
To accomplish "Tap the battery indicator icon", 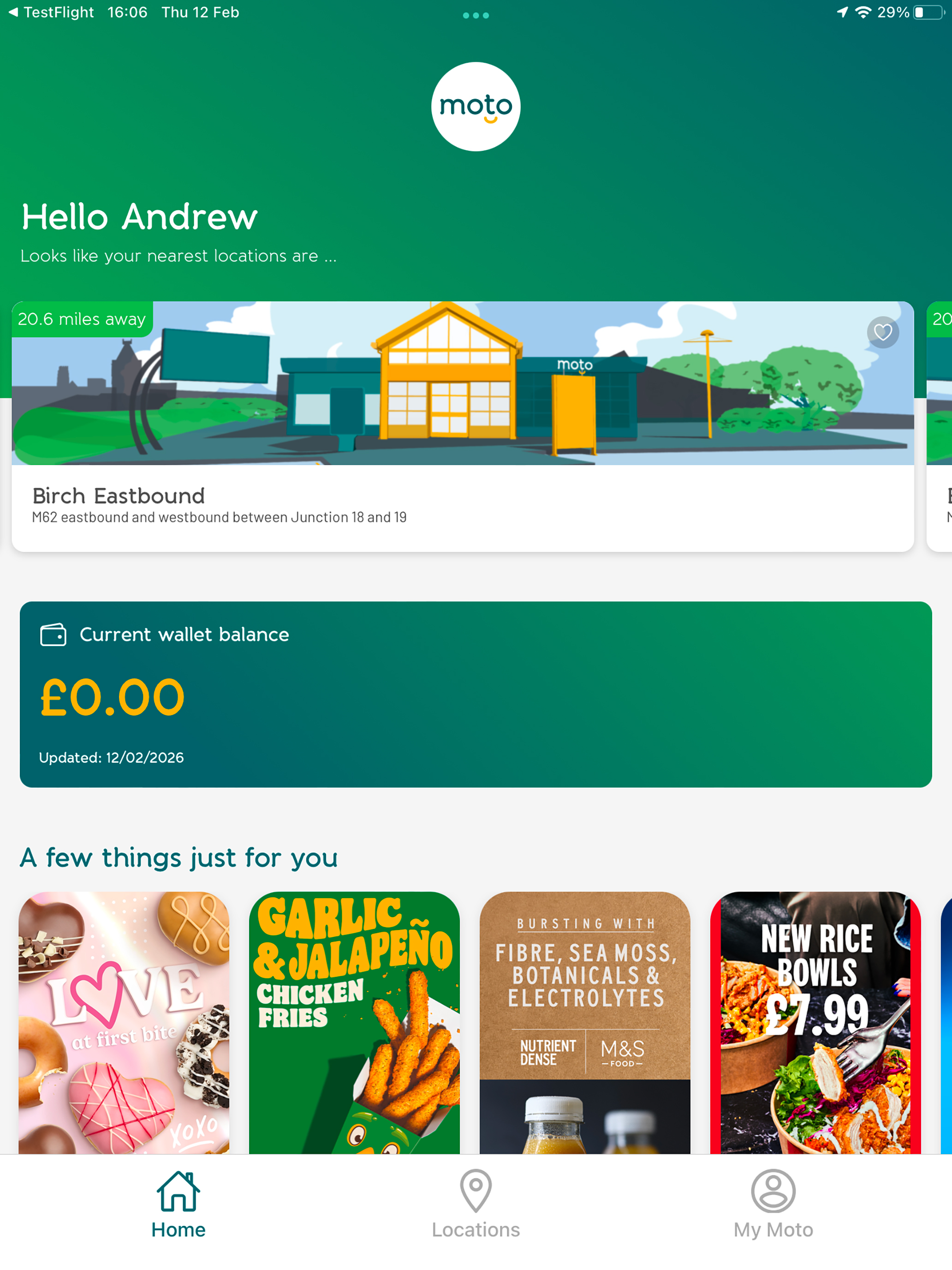I will click(x=929, y=12).
